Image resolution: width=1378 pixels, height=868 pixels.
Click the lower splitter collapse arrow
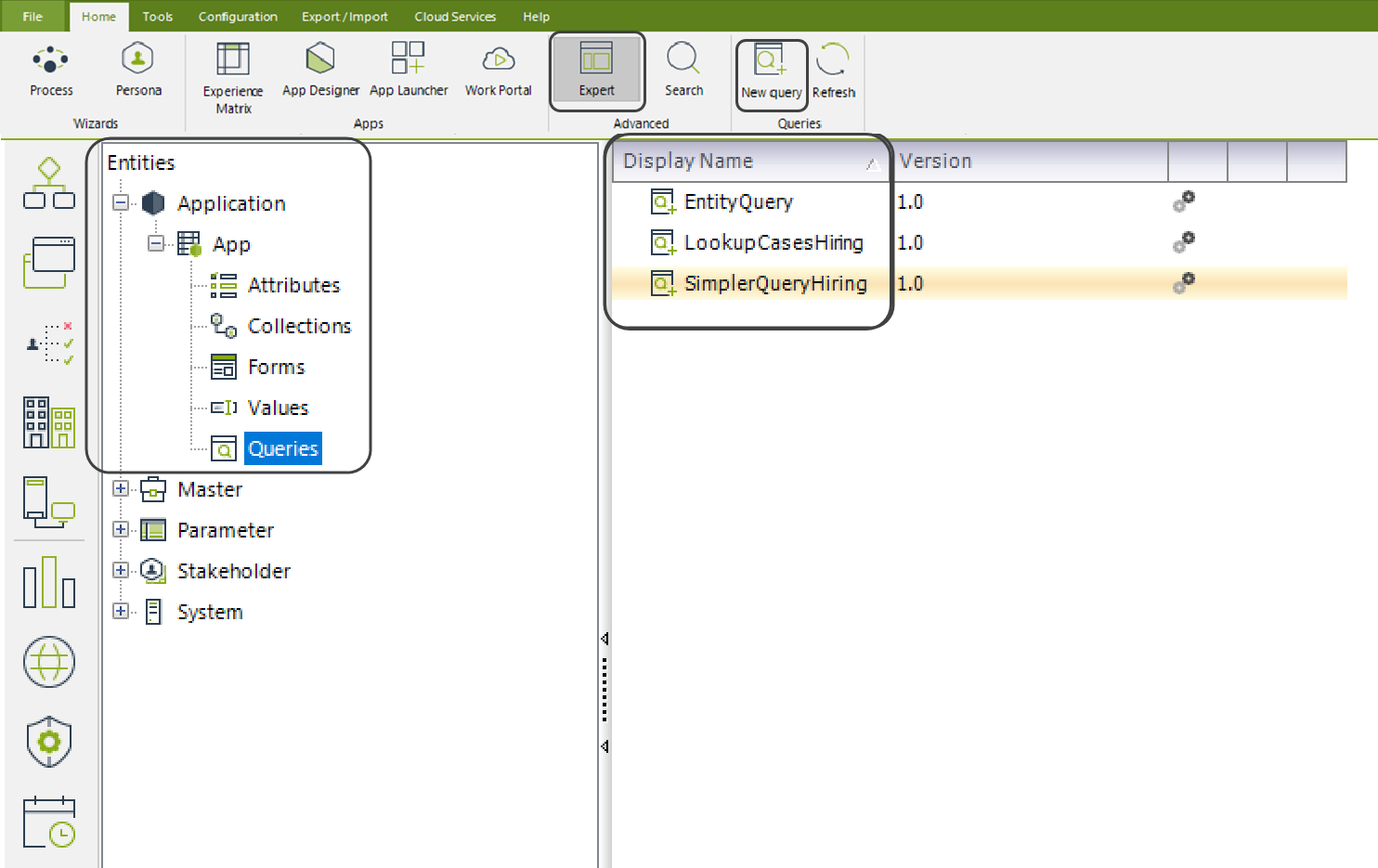point(604,746)
